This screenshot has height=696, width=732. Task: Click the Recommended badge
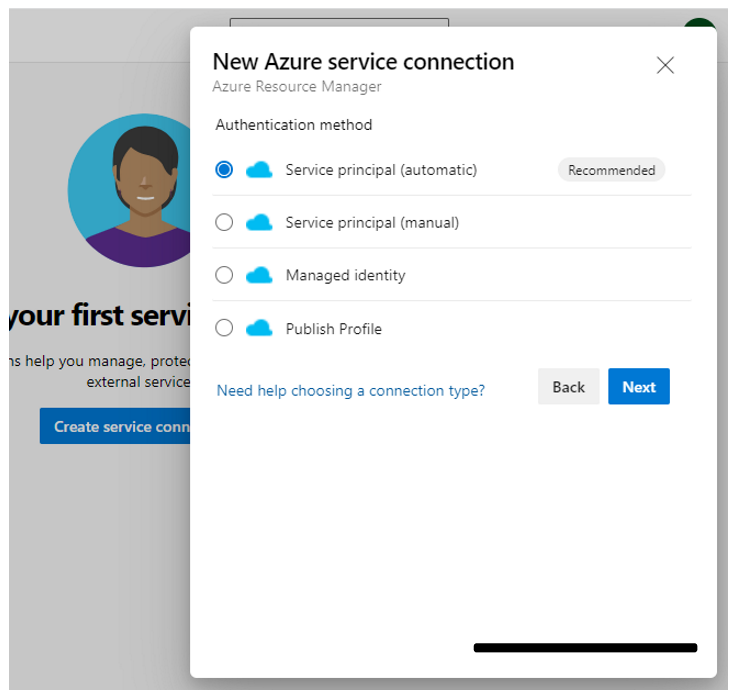tap(611, 170)
